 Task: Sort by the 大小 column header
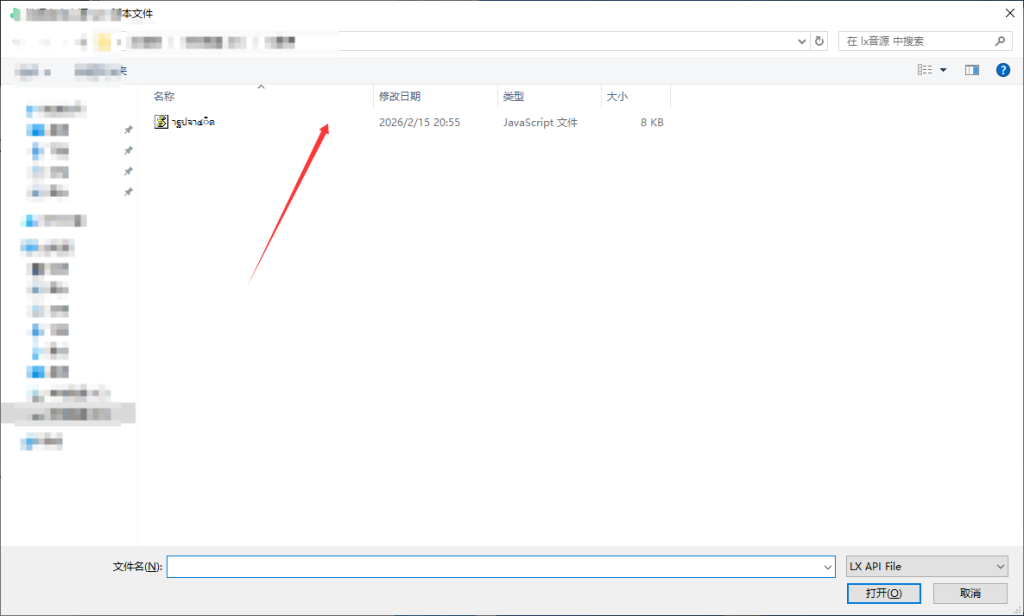click(x=617, y=96)
